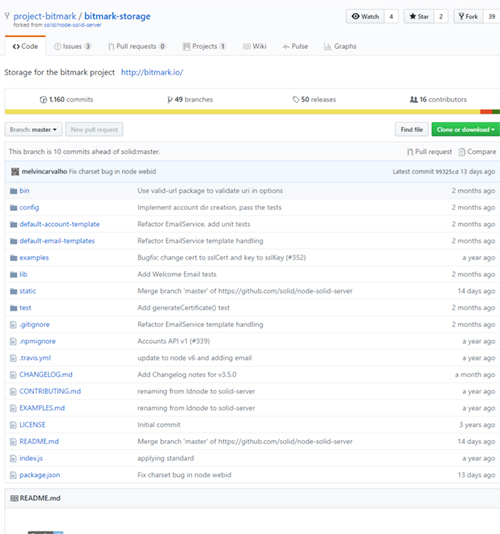Click 'Initial commit' message for LICENSE
500x534 pixels.
[159, 425]
